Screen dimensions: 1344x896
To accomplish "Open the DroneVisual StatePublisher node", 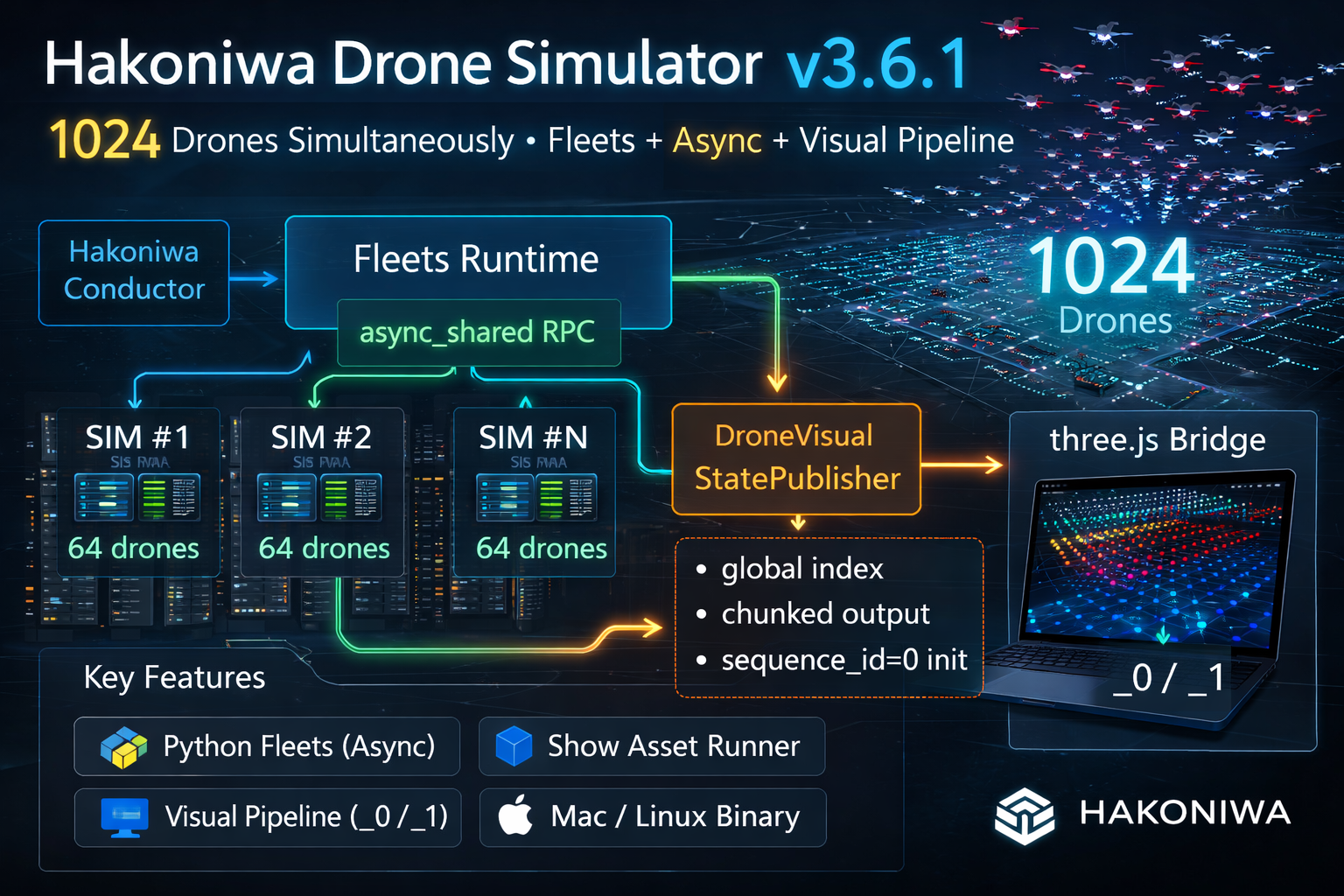I will [x=796, y=458].
